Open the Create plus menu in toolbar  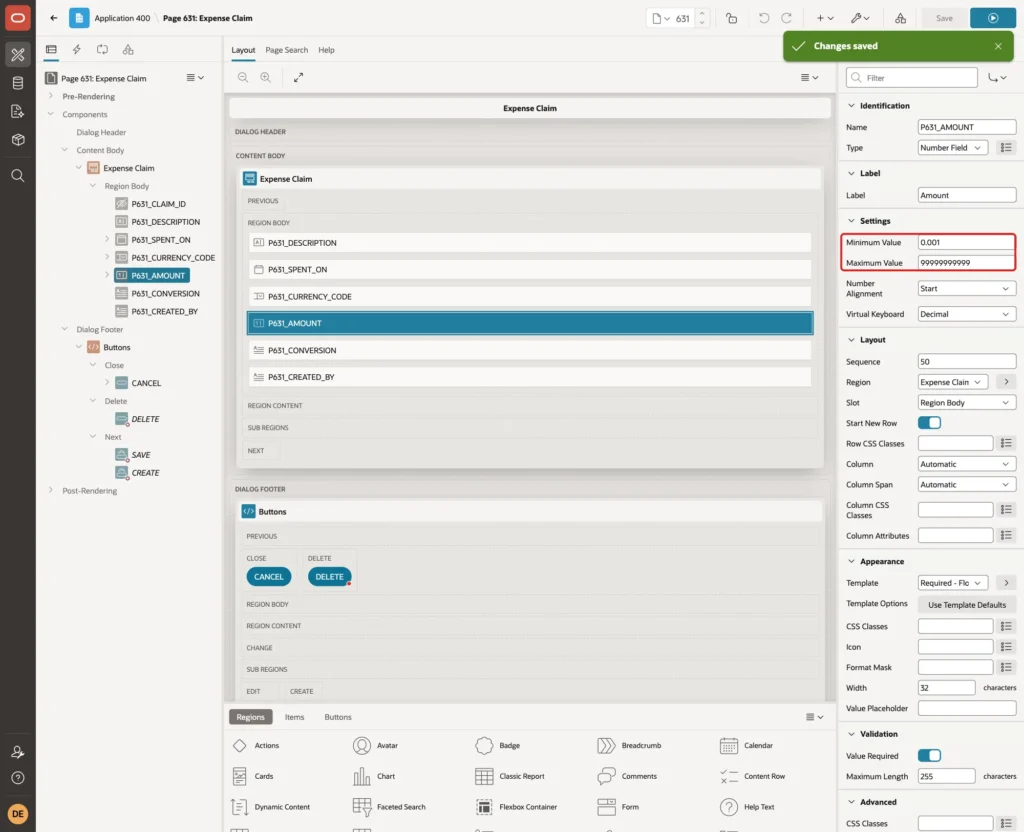pyautogui.click(x=825, y=18)
